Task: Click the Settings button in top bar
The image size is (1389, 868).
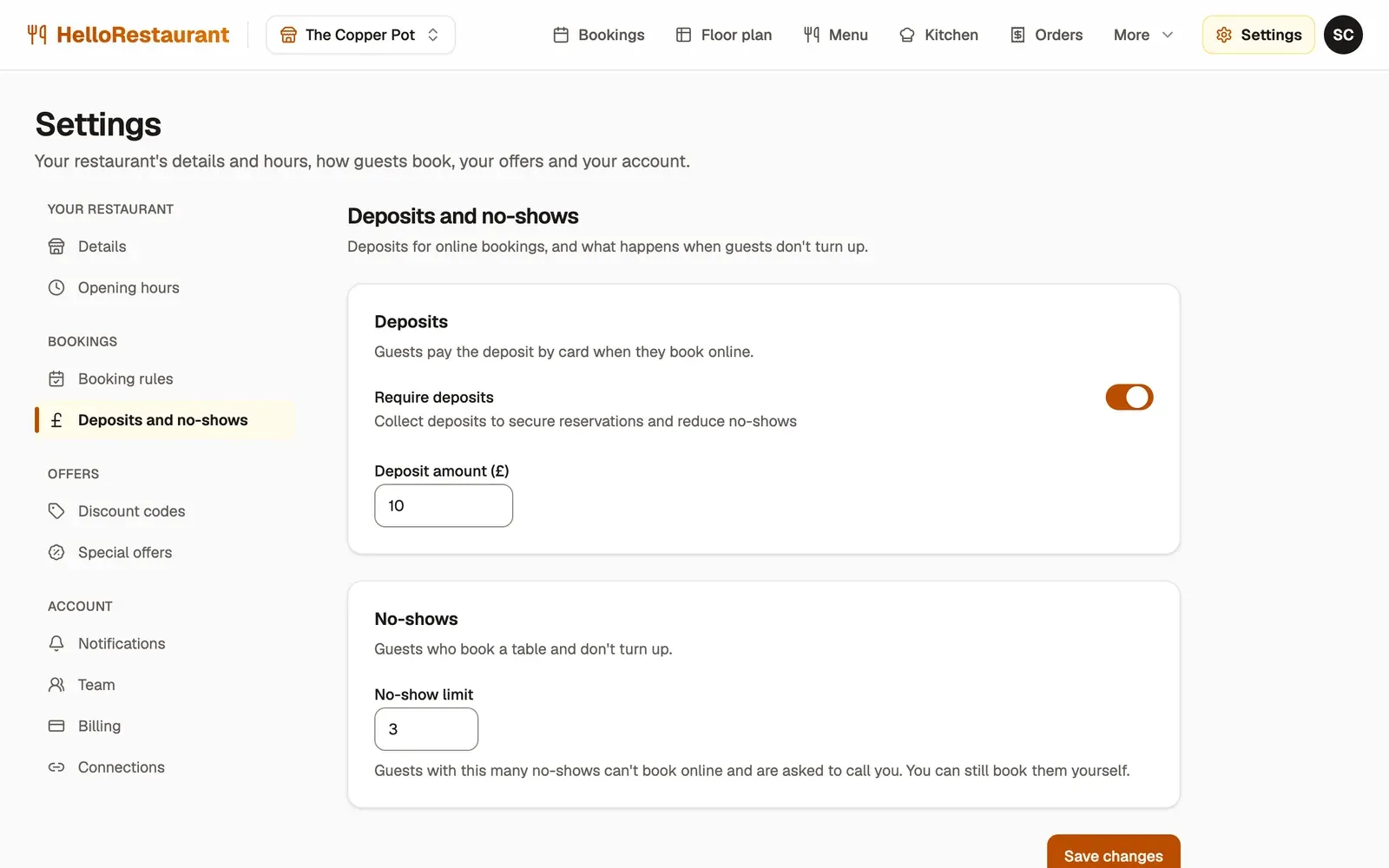Action: 1258,35
